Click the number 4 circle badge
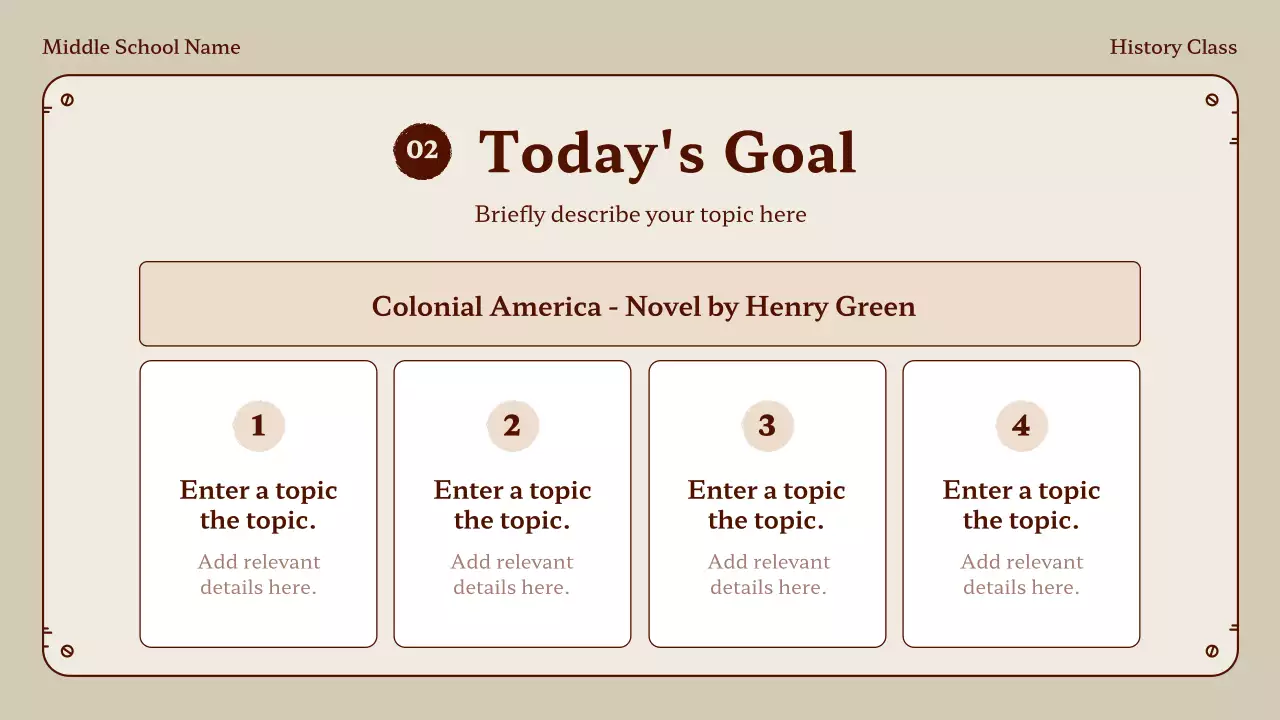1280x720 pixels. pyautogui.click(x=1021, y=426)
